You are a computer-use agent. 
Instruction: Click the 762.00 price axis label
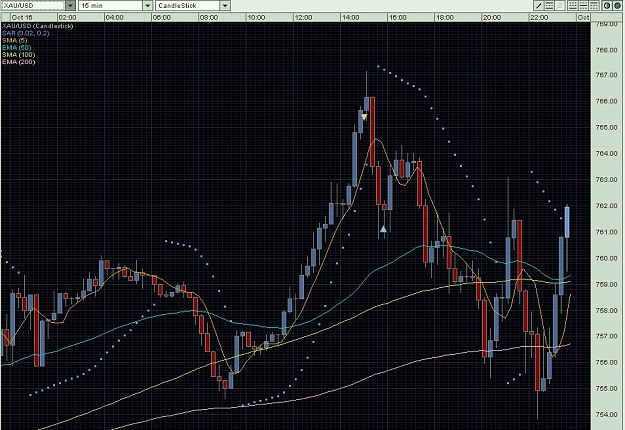pyautogui.click(x=606, y=206)
